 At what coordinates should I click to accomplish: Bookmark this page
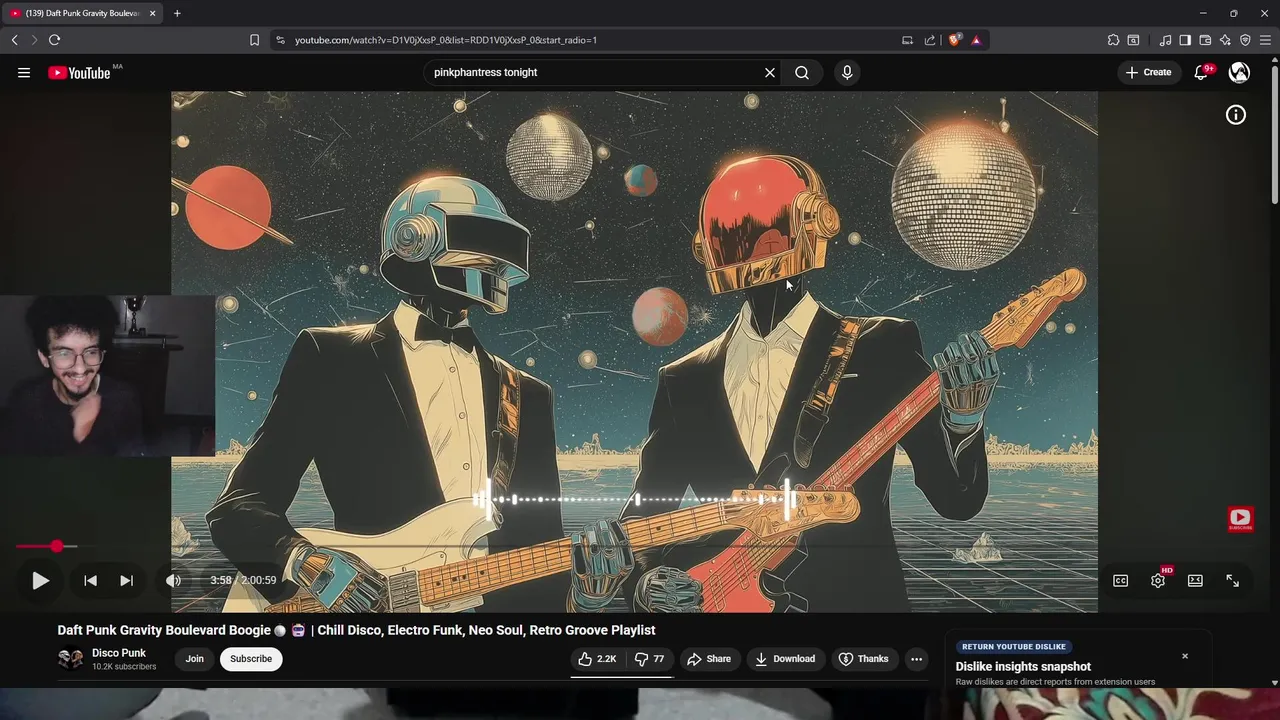[x=254, y=40]
